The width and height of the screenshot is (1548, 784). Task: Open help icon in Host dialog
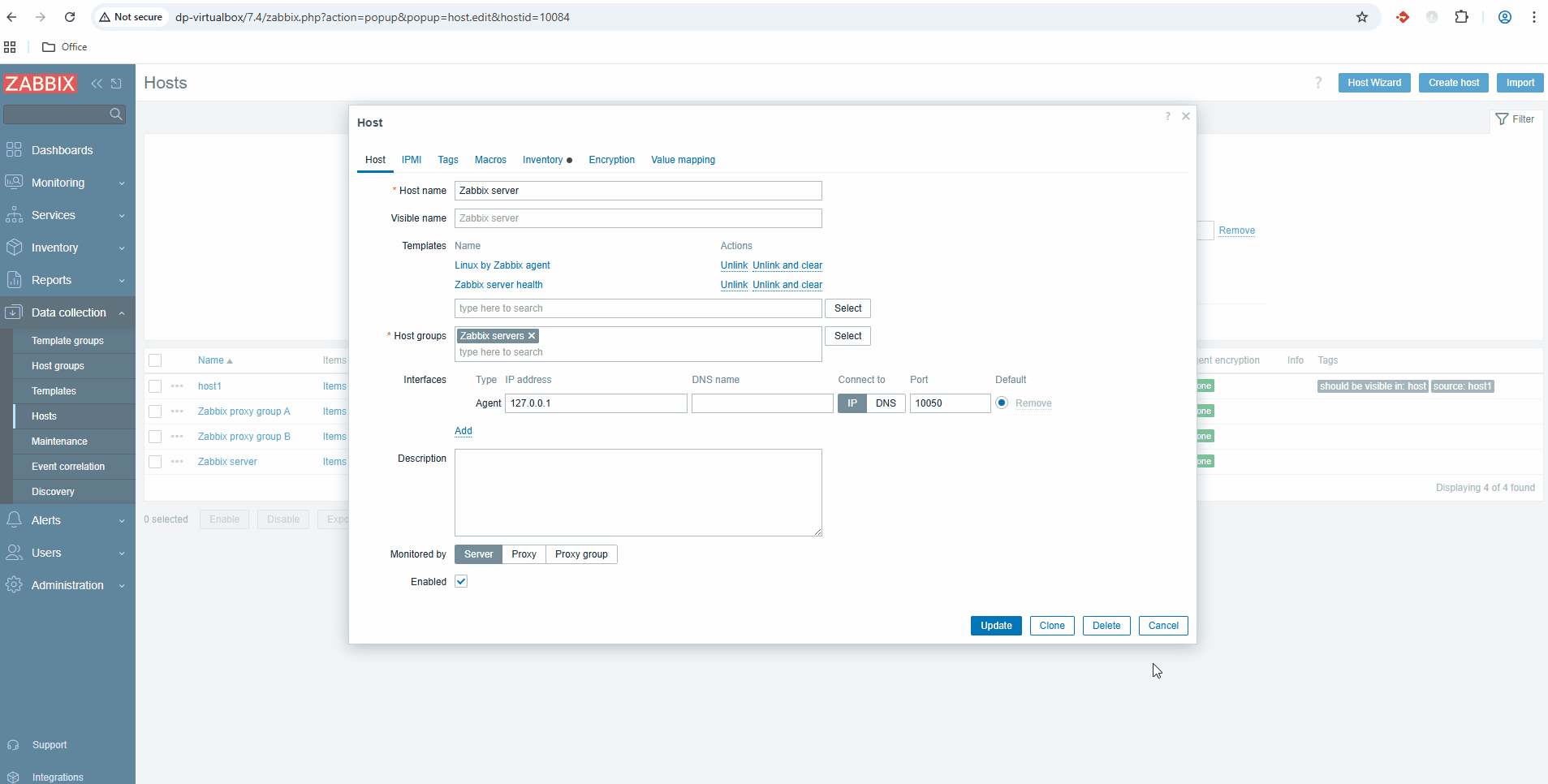pos(1167,117)
